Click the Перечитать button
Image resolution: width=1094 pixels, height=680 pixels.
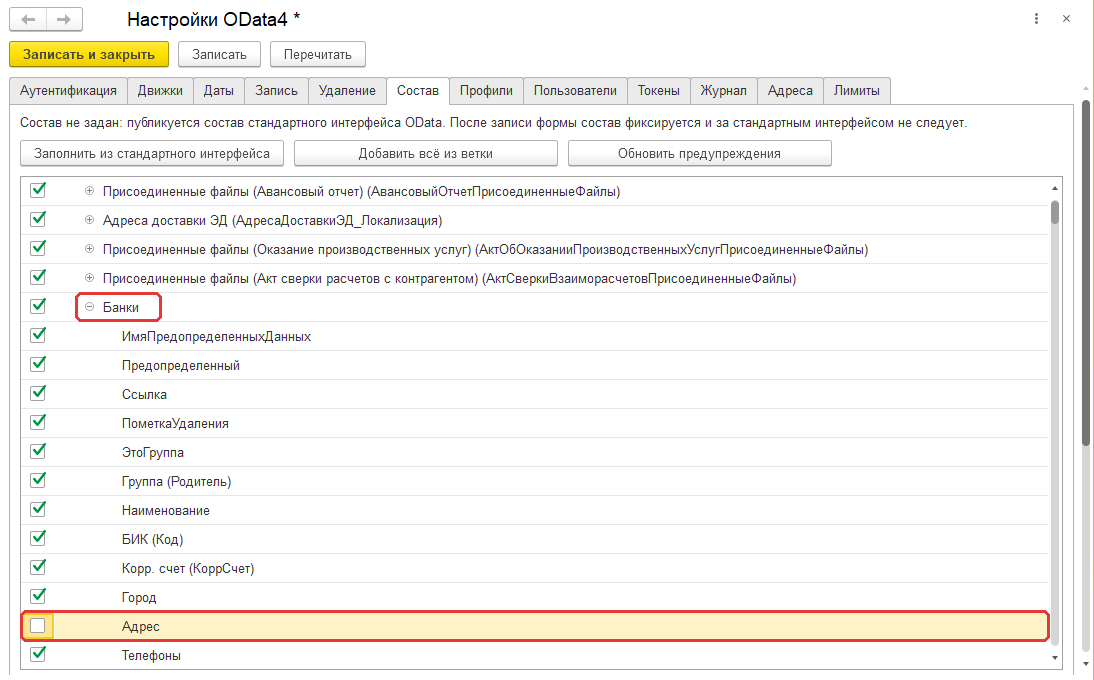(317, 54)
